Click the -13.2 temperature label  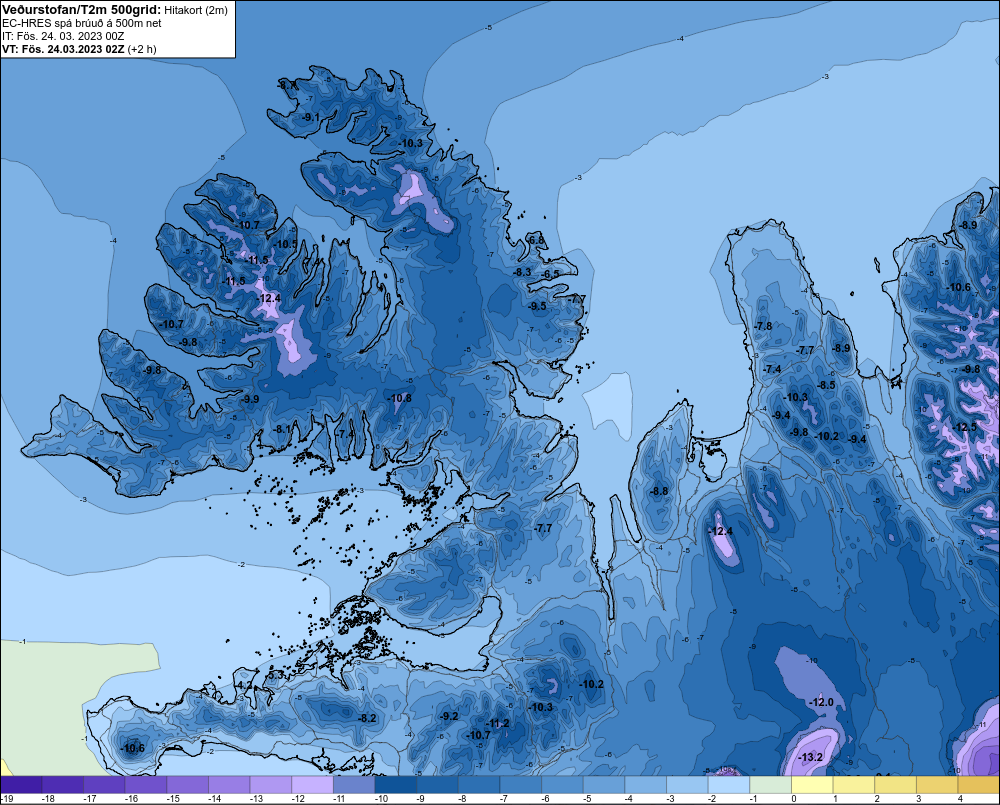811,757
